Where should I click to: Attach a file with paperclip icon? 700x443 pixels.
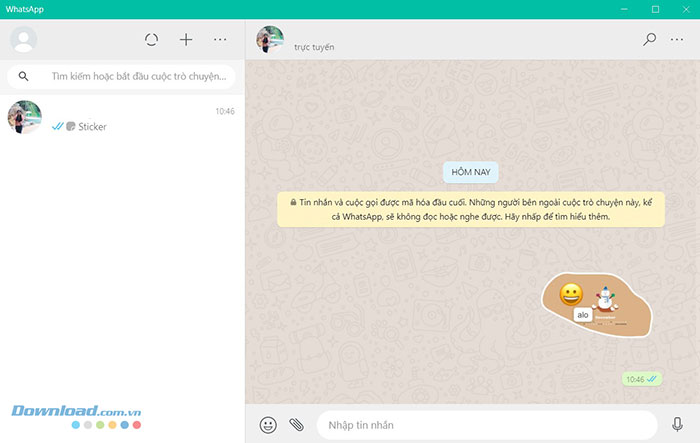[x=296, y=425]
